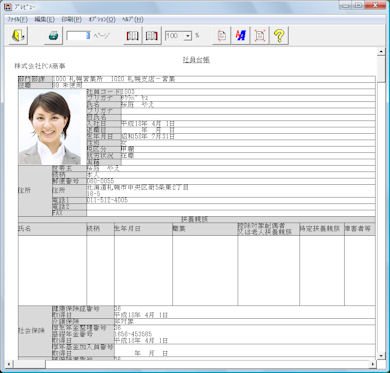Screen dimensions: 390x373
Task: Click the 特定扶養親族 column header
Action: pyautogui.click(x=320, y=229)
